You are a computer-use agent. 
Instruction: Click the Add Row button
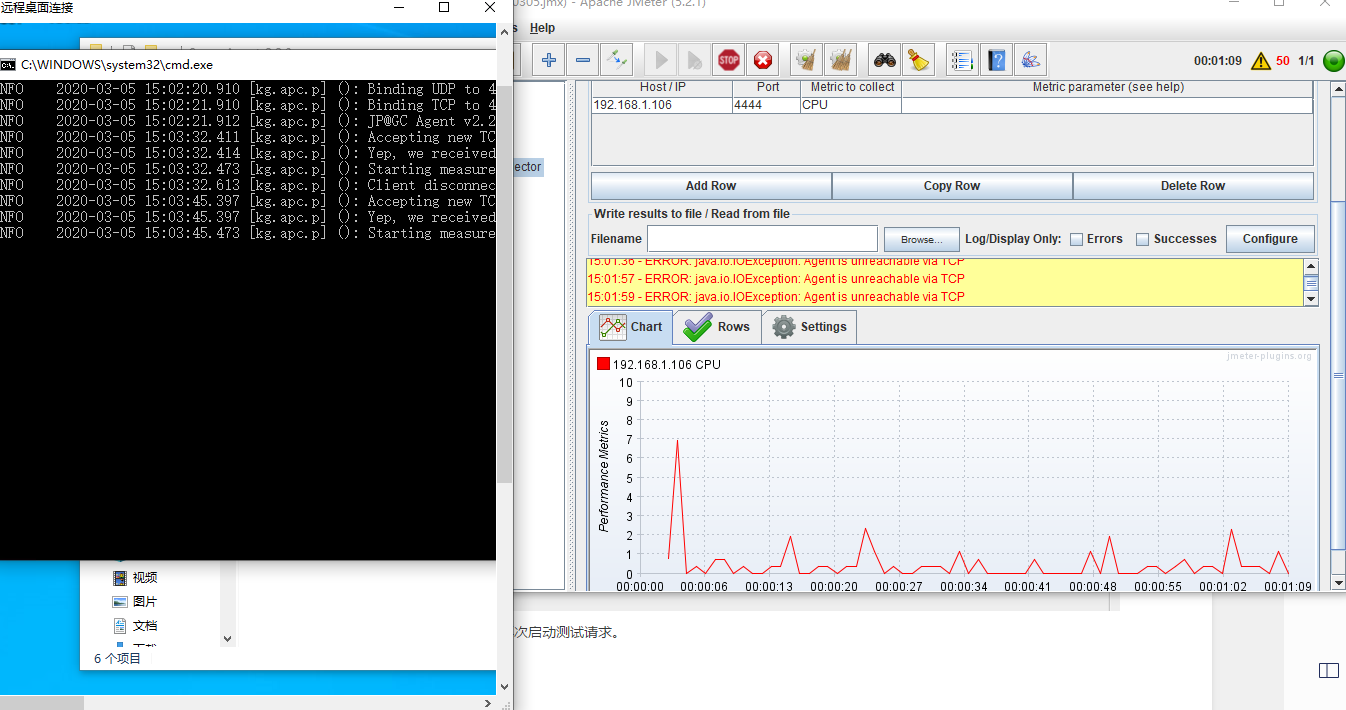711,186
